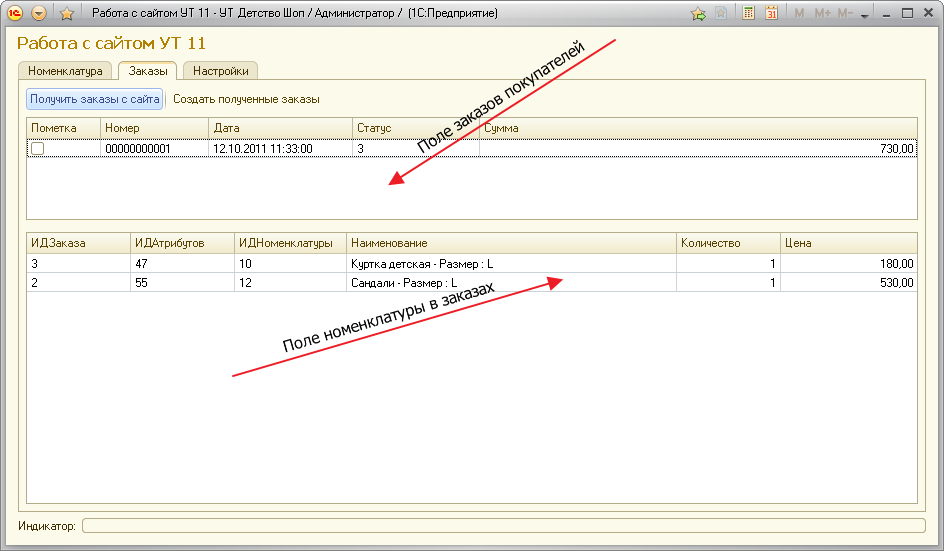
Task: Select the Куртка детская - Размер : L row
Action: 420,263
